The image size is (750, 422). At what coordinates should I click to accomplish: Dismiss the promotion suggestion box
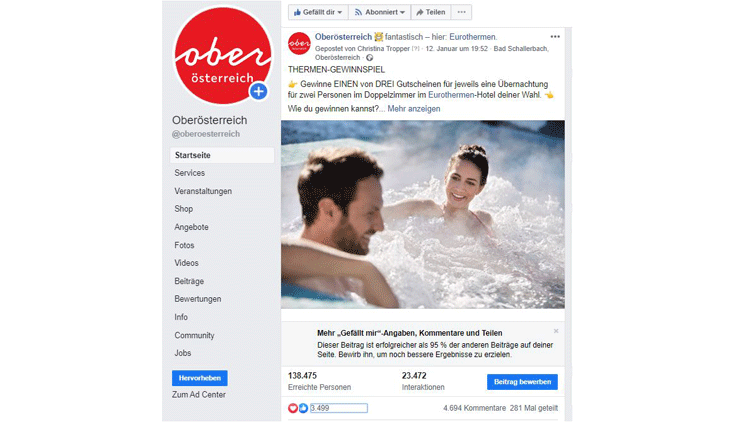tap(556, 331)
